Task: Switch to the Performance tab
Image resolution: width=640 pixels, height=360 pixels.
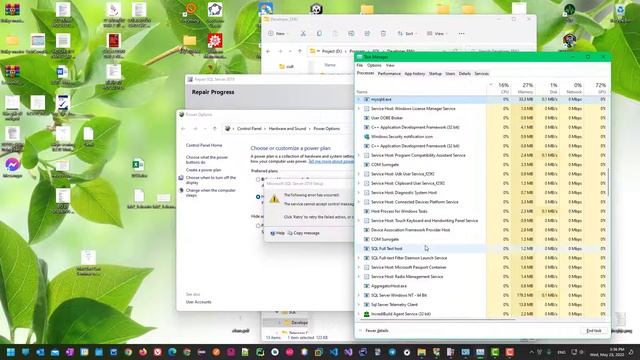Action: tap(389, 74)
